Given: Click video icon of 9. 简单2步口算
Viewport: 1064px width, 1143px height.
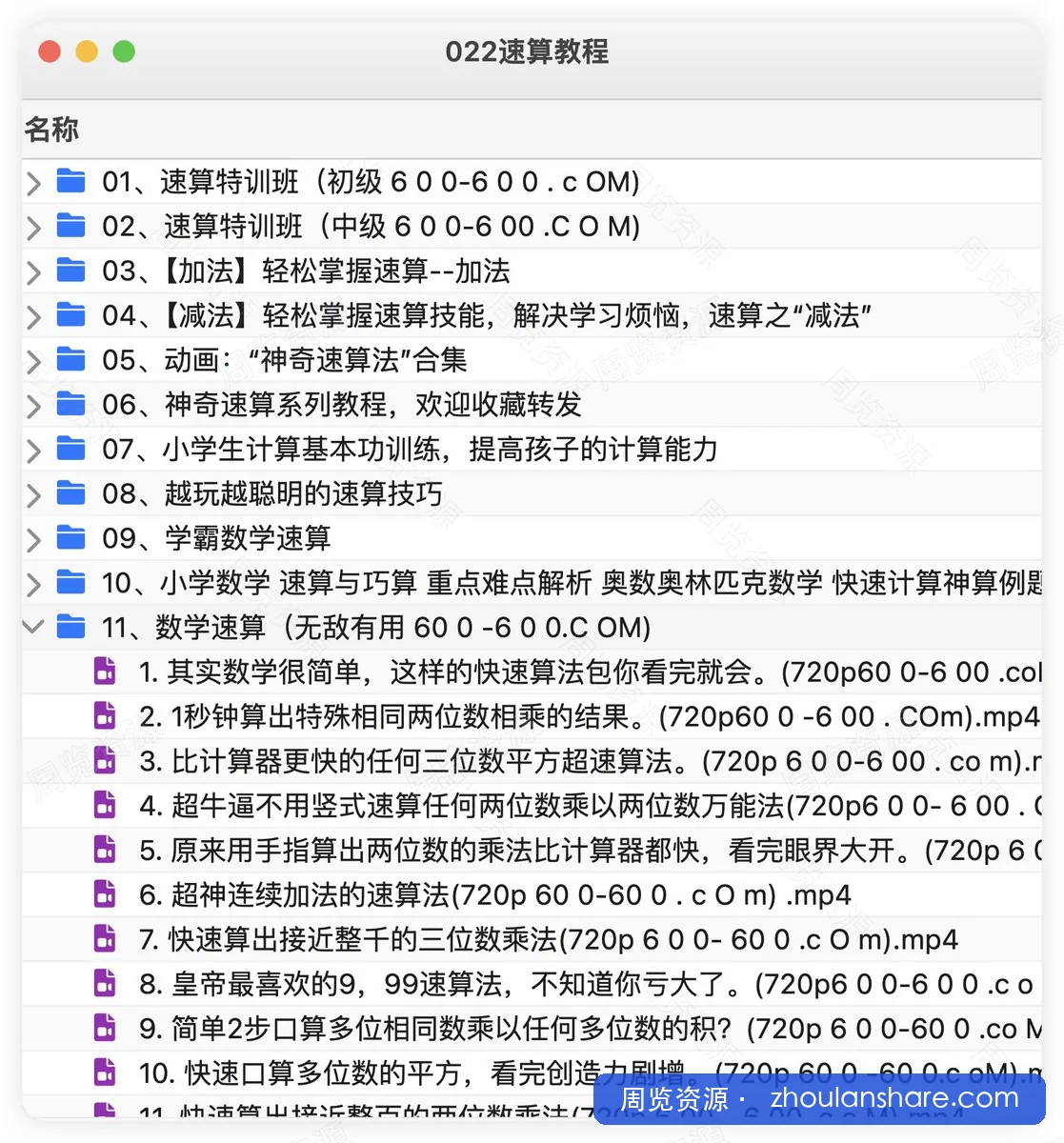Looking at the screenshot, I should tap(105, 1029).
